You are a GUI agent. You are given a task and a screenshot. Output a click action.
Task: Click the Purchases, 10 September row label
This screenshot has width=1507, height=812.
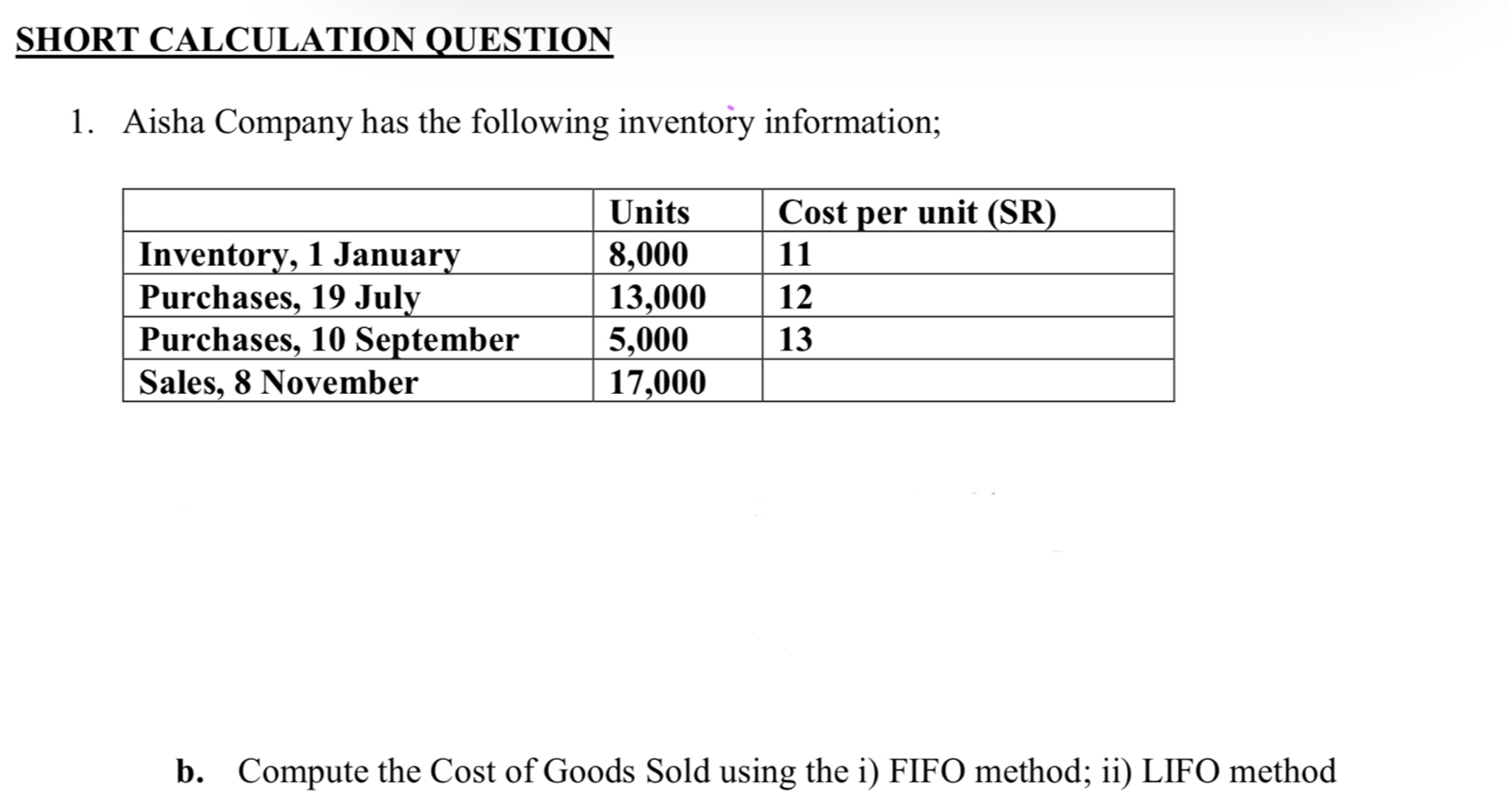(x=329, y=339)
